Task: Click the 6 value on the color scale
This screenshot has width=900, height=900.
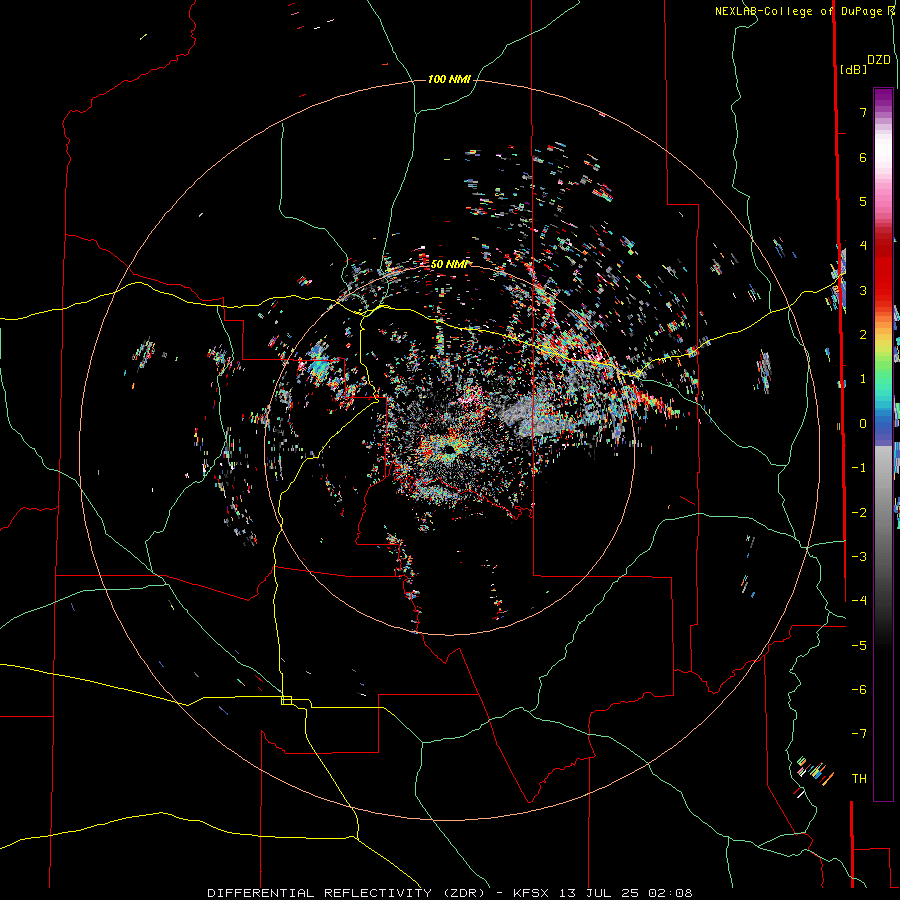Action: pos(863,157)
